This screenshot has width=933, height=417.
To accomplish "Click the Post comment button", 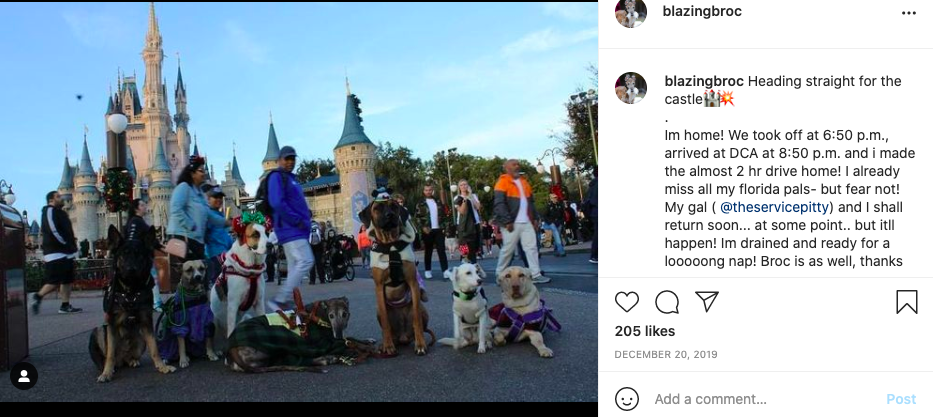I will pyautogui.click(x=901, y=399).
